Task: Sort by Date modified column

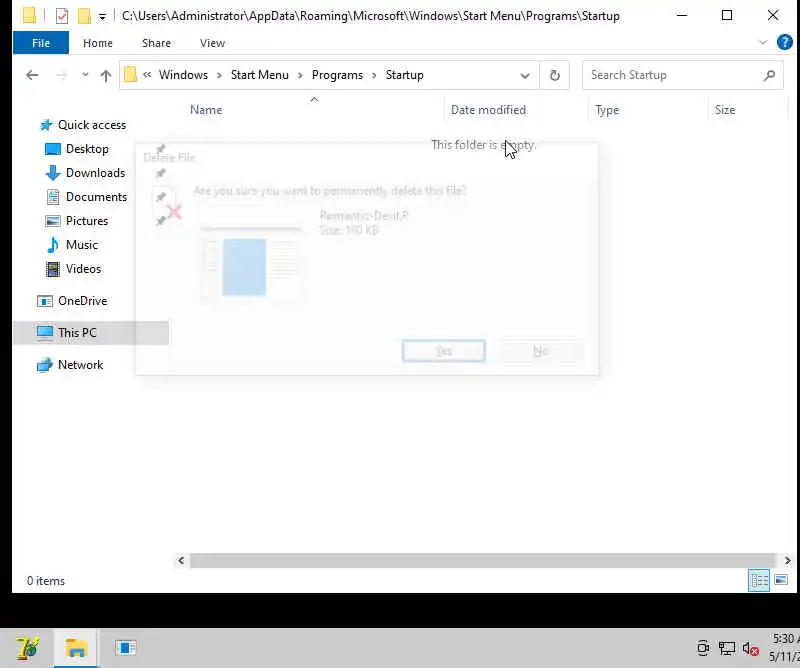Action: tap(488, 110)
